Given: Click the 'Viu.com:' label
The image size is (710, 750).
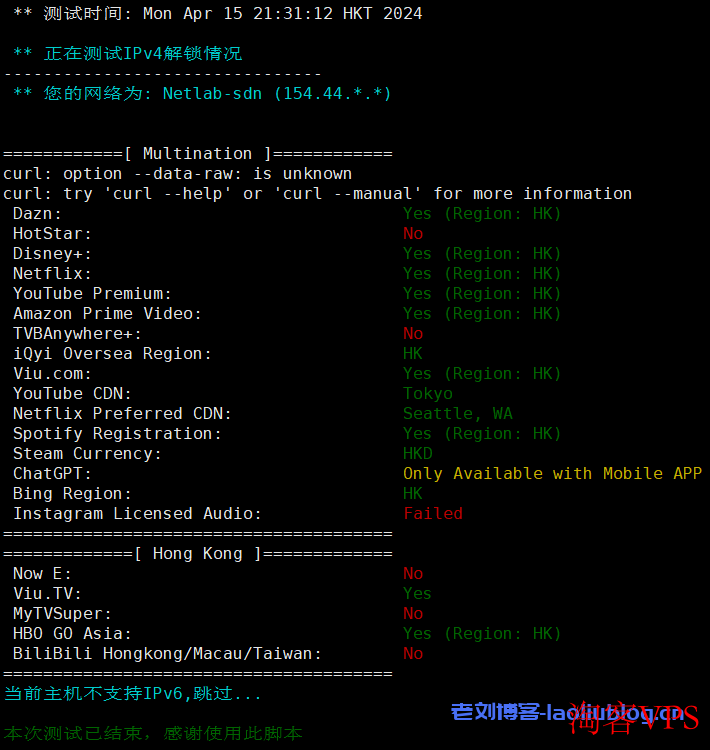Looking at the screenshot, I should 52,374.
